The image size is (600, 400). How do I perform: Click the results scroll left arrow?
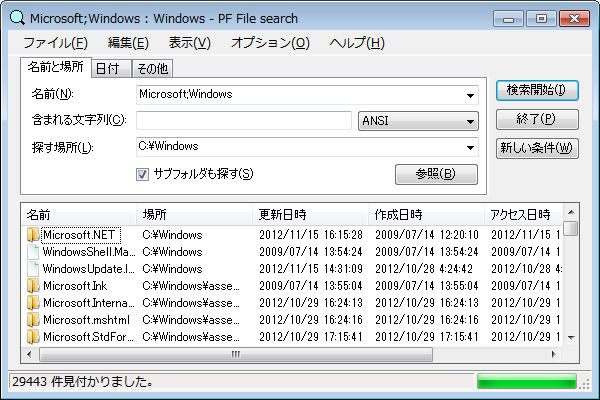29,354
